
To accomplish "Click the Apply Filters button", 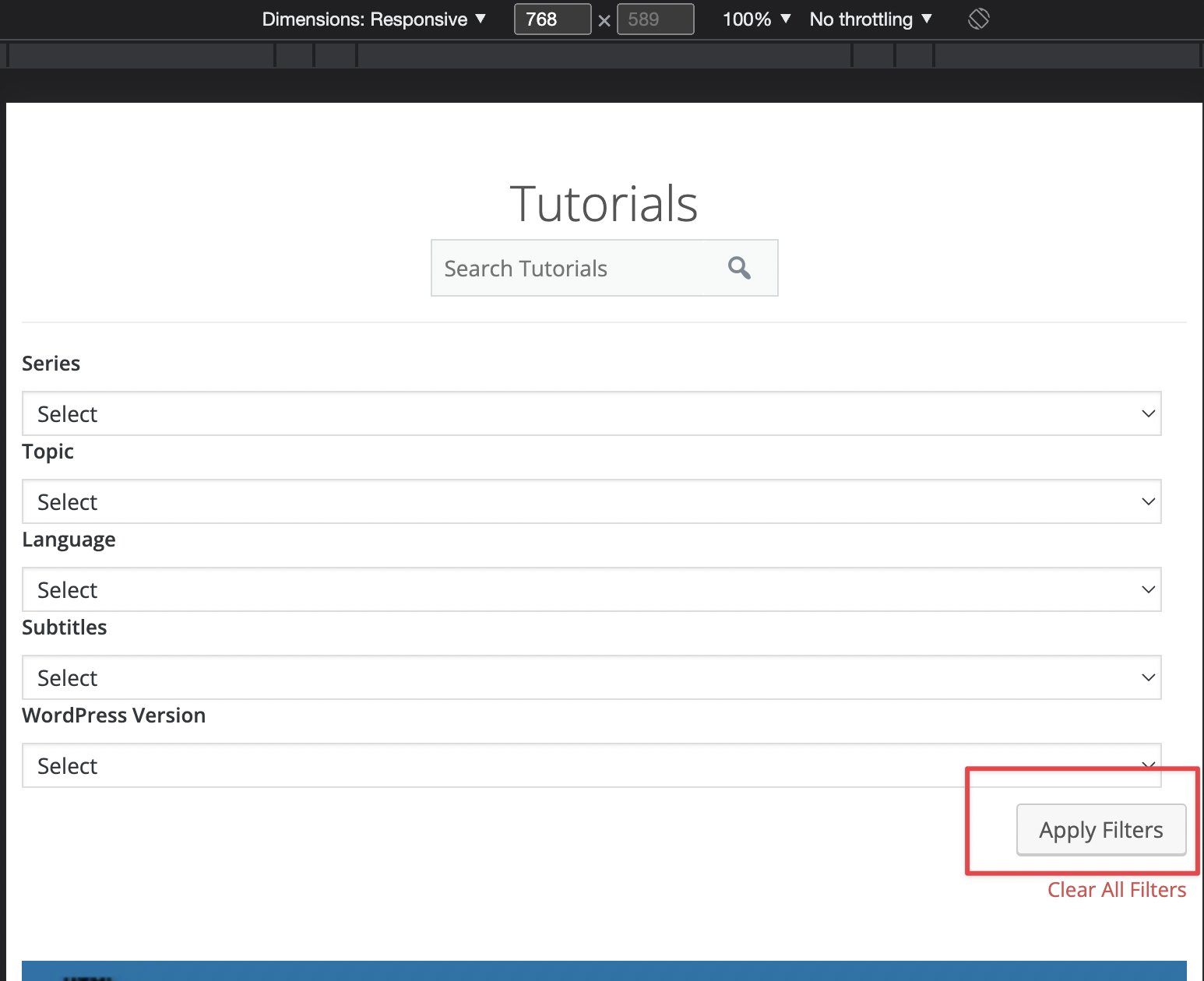I will pos(1101,830).
